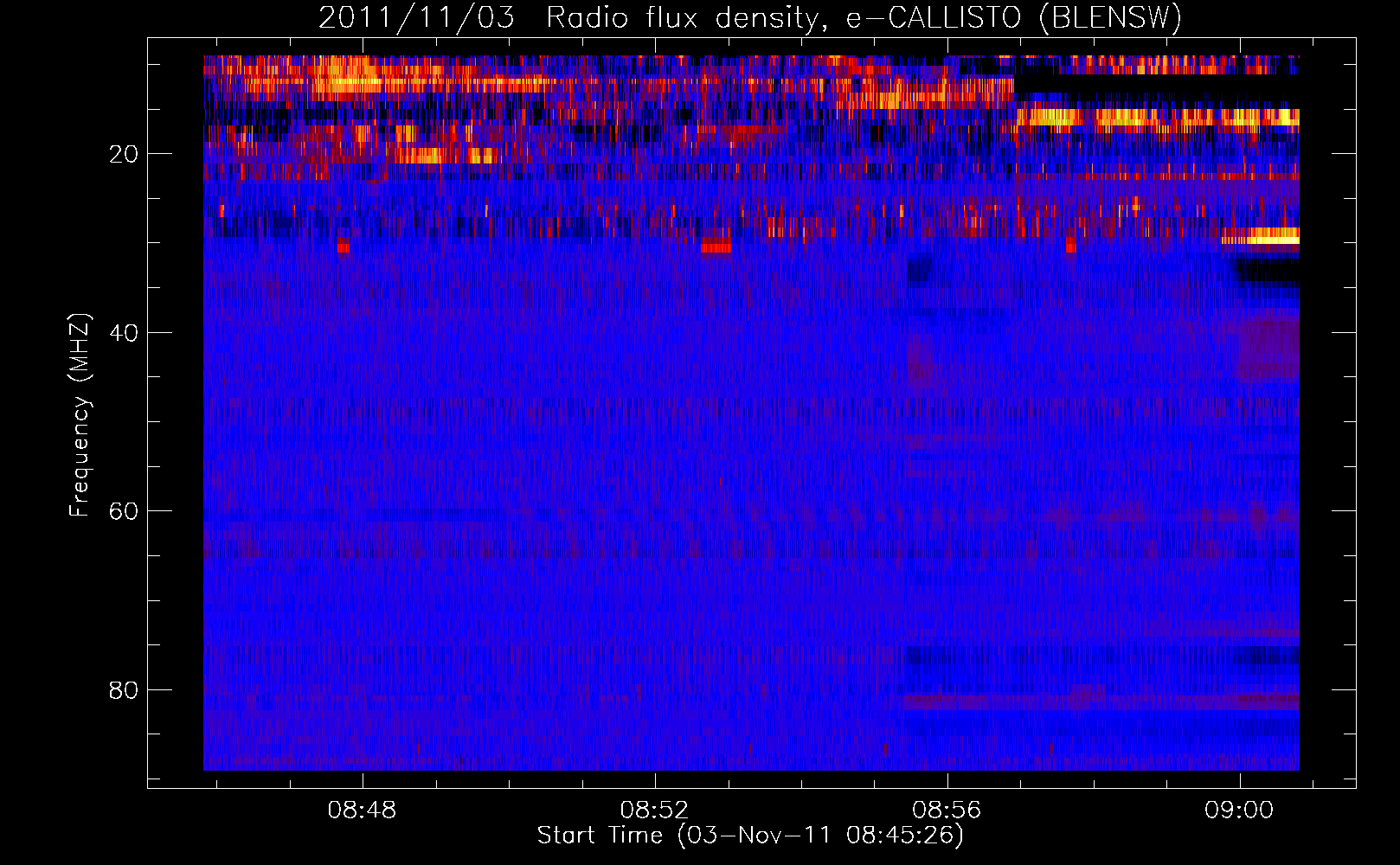Click the 20 MHz frequency tick label

(124, 154)
